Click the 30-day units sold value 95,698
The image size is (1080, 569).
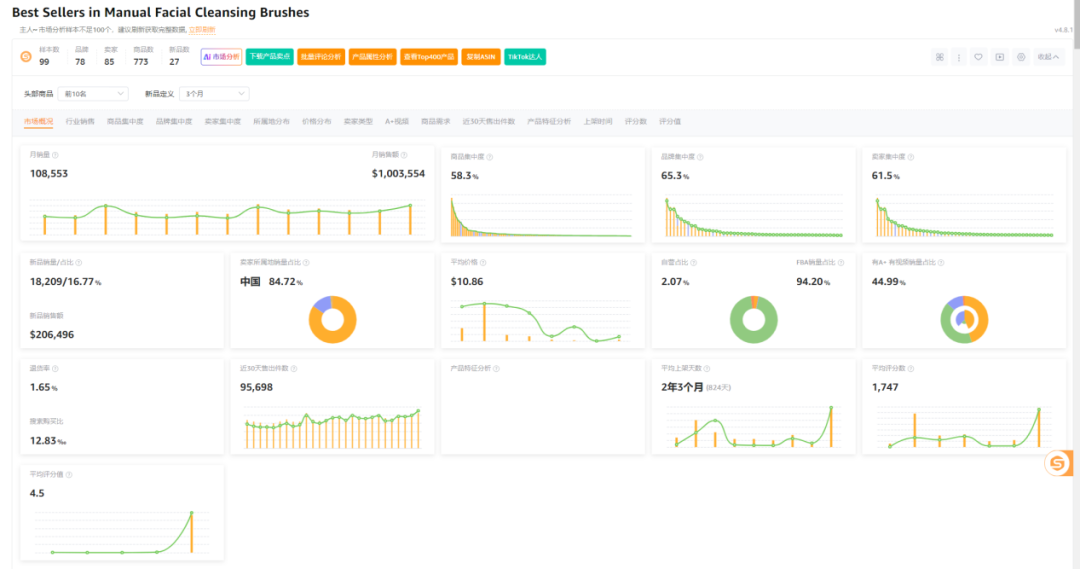pyautogui.click(x=256, y=387)
